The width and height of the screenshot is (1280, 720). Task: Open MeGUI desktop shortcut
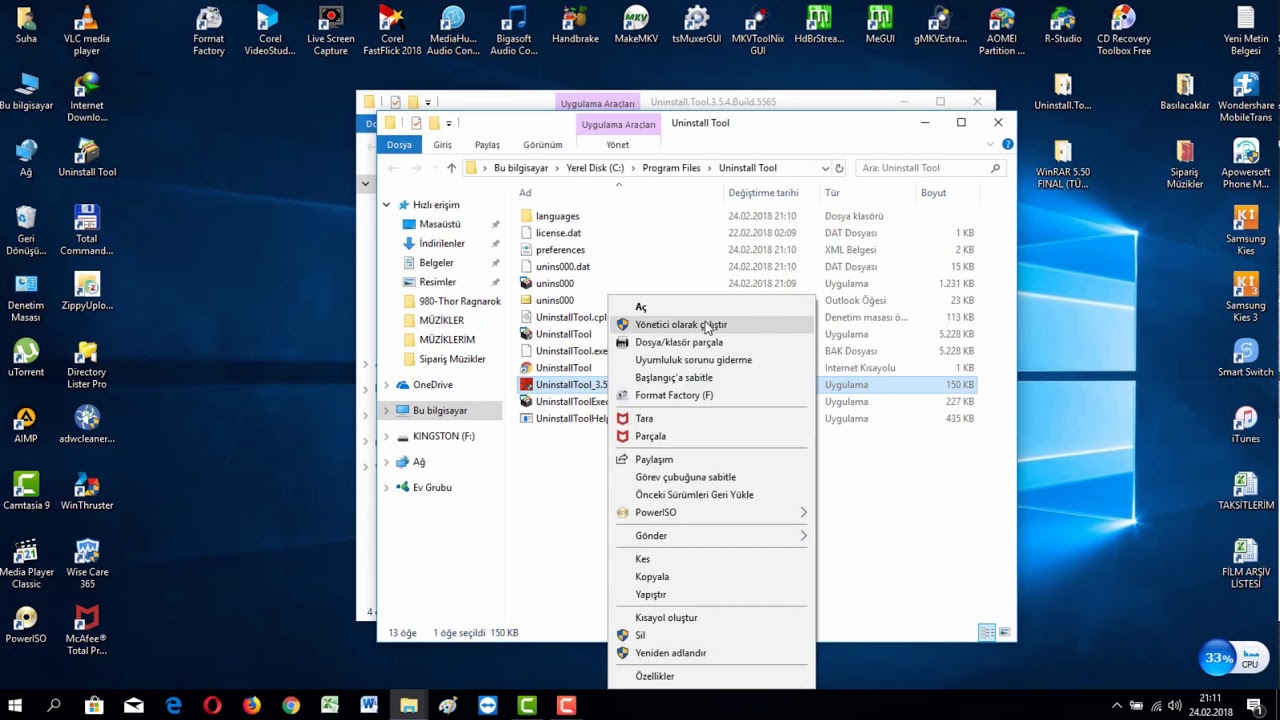pos(880,26)
